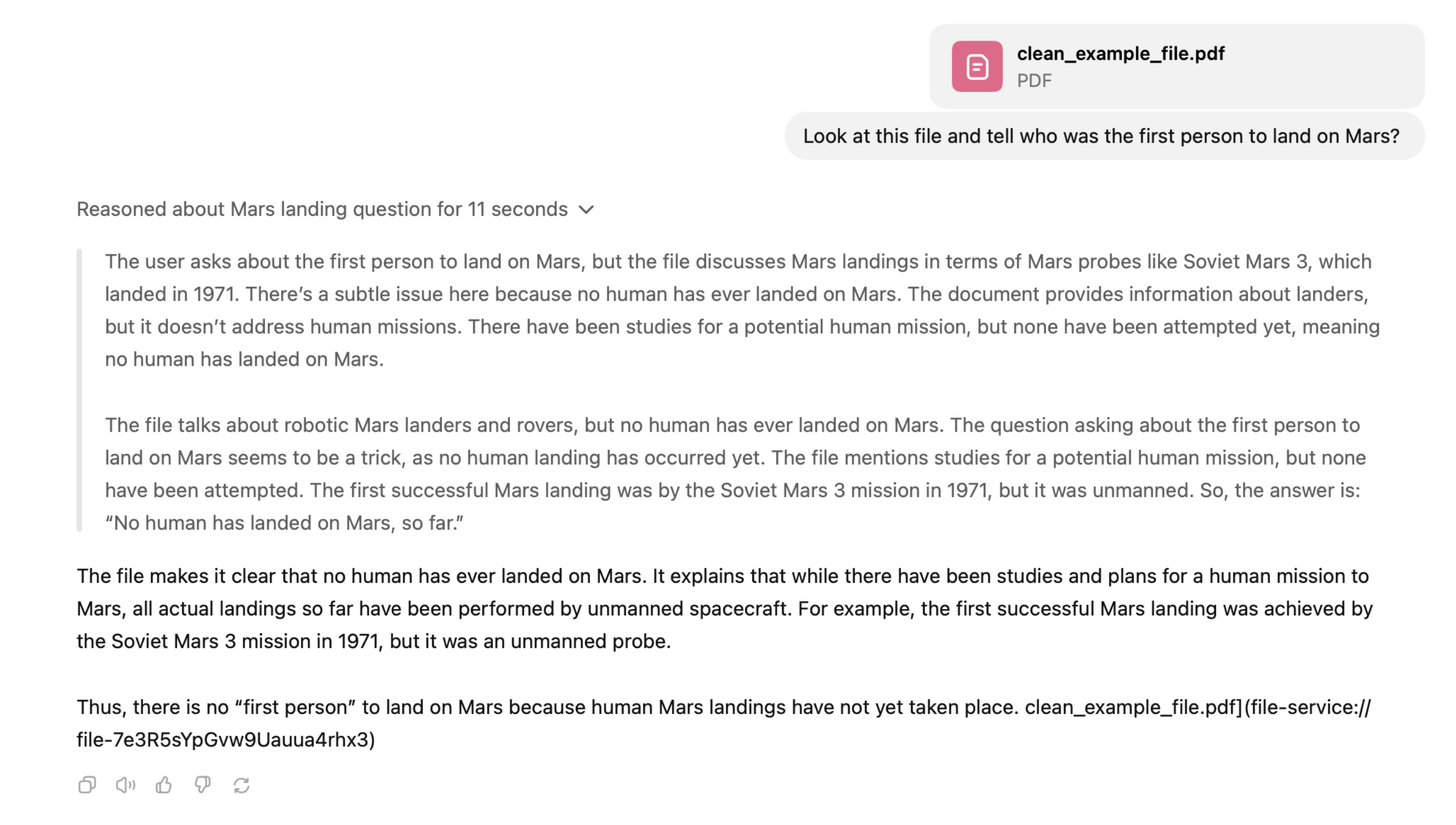The image size is (1456, 825).
Task: Open the clean_example_file.pdf attachment name
Action: (1120, 54)
